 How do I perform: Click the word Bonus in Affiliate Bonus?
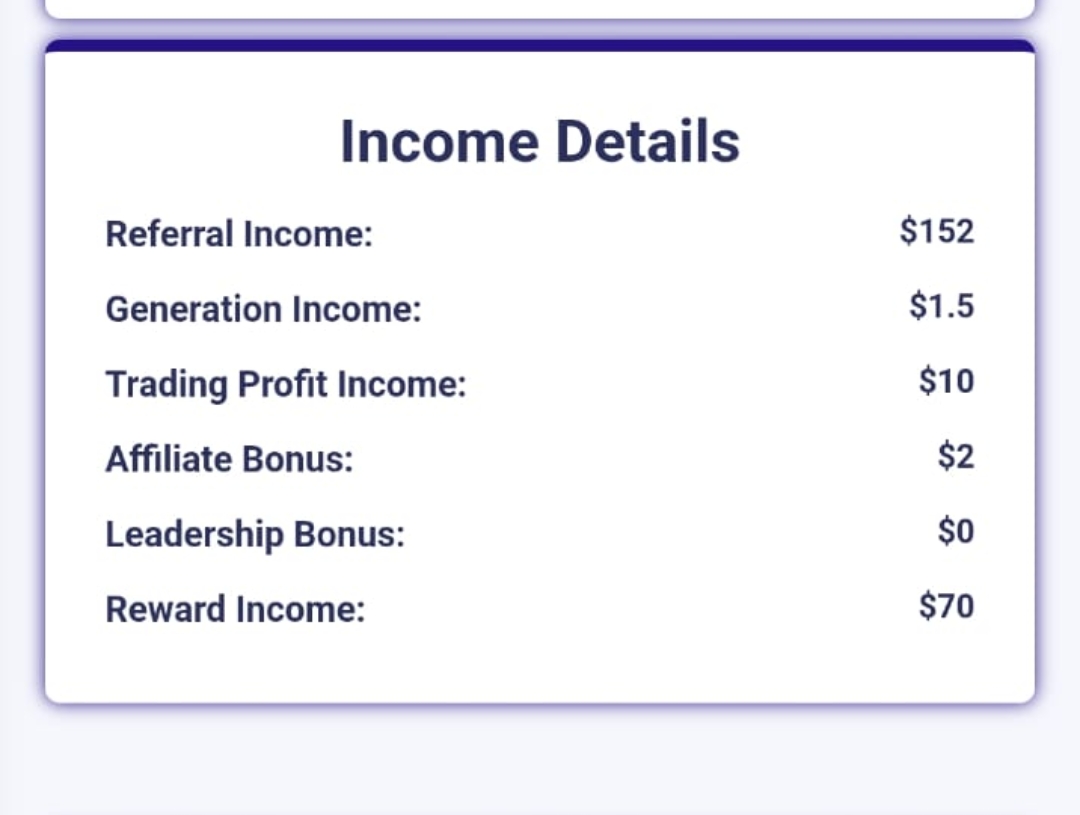pos(298,459)
